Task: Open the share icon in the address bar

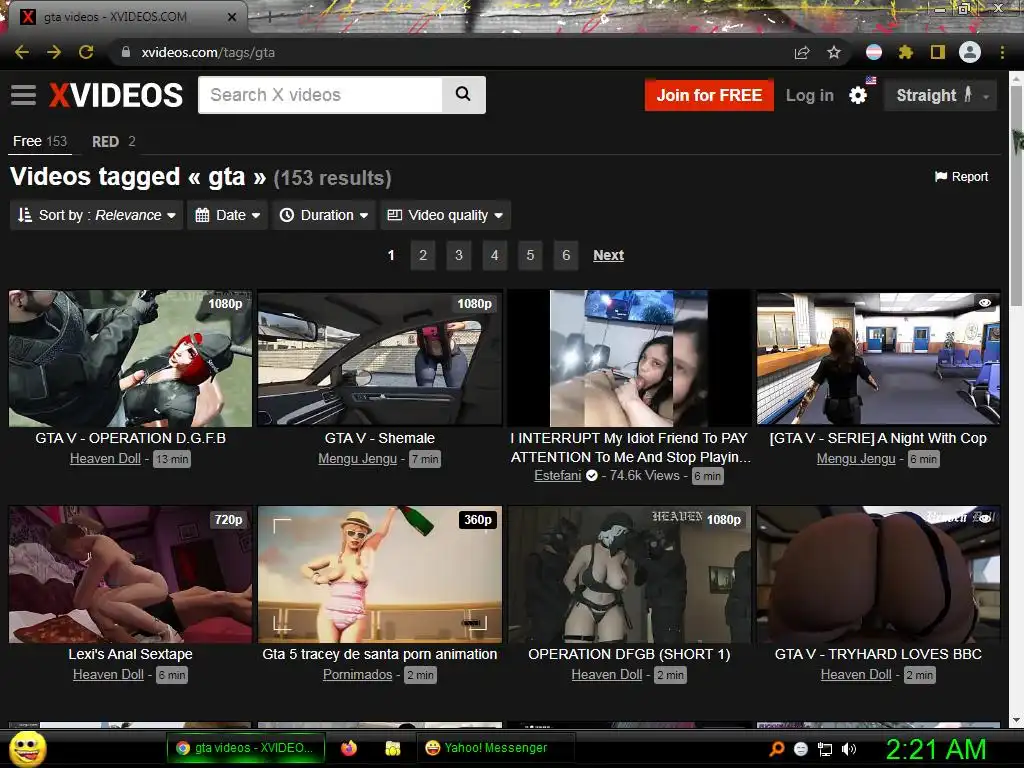Action: click(802, 52)
